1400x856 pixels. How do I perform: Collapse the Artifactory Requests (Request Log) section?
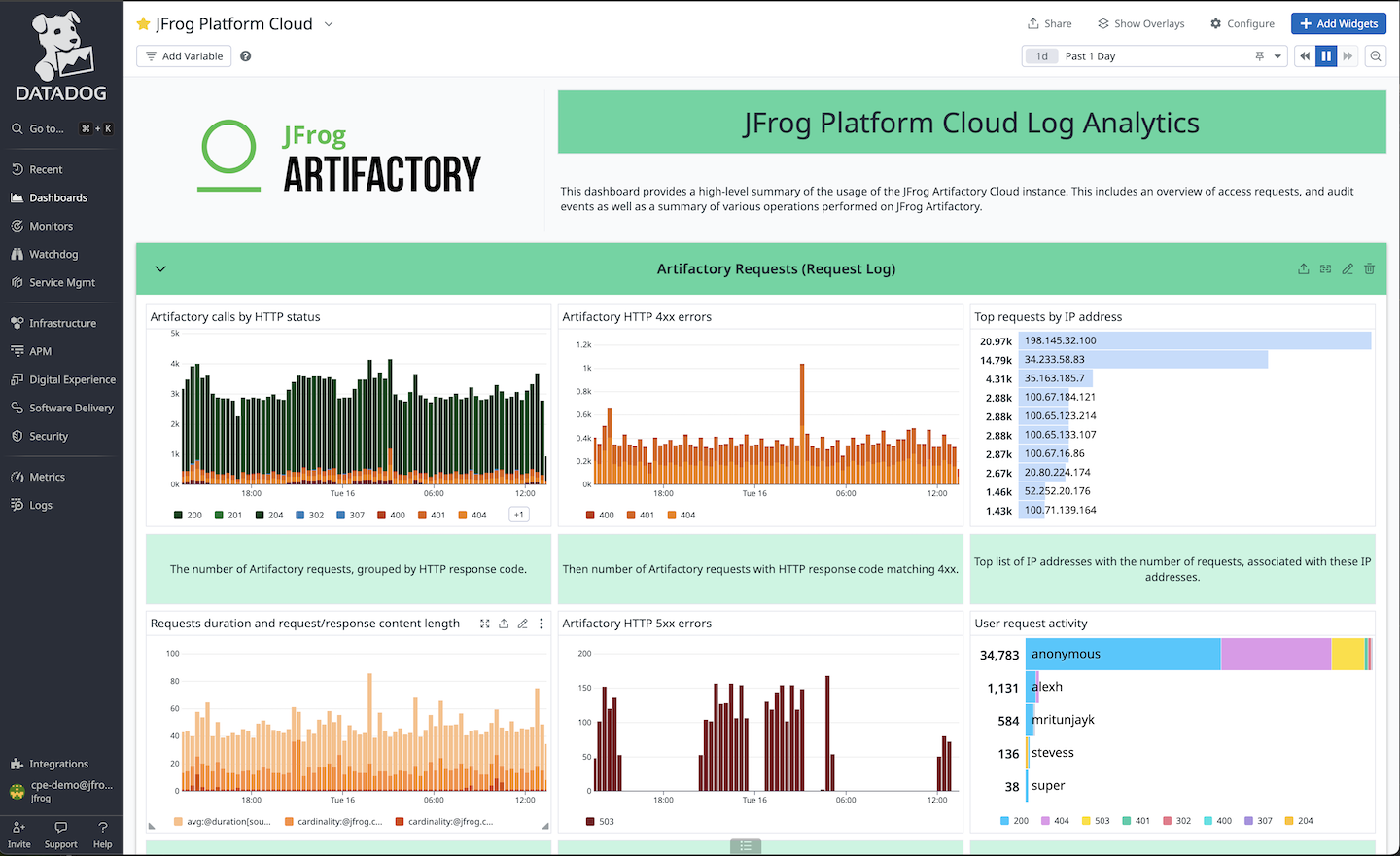[x=160, y=268]
